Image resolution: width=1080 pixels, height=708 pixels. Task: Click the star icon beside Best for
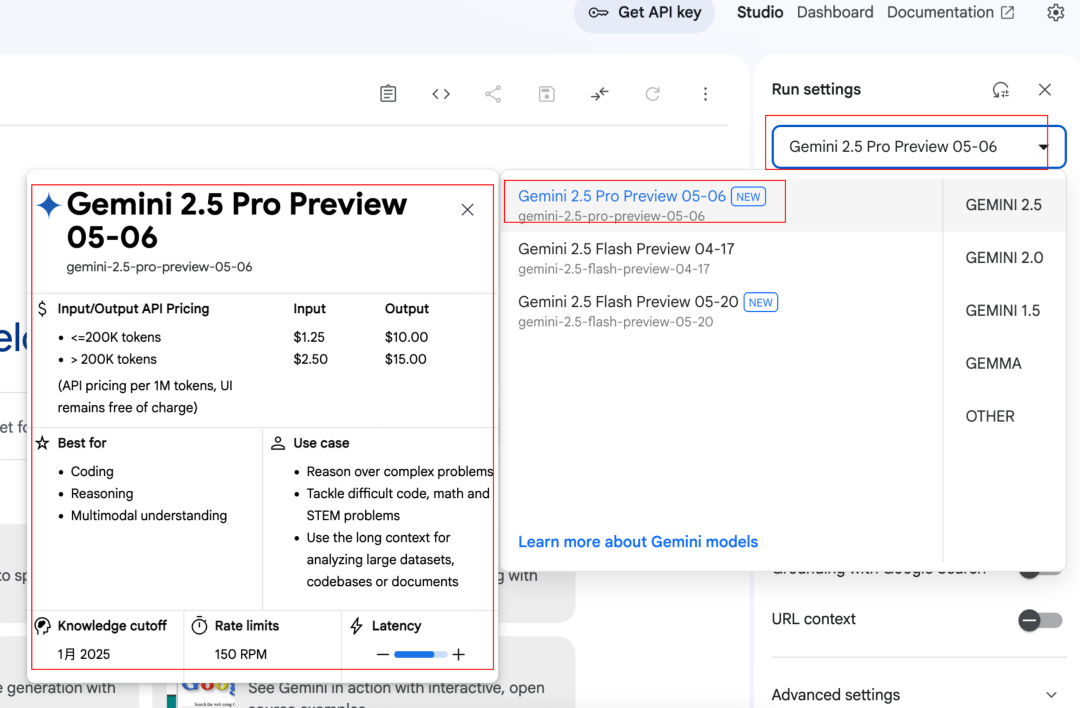(43, 443)
